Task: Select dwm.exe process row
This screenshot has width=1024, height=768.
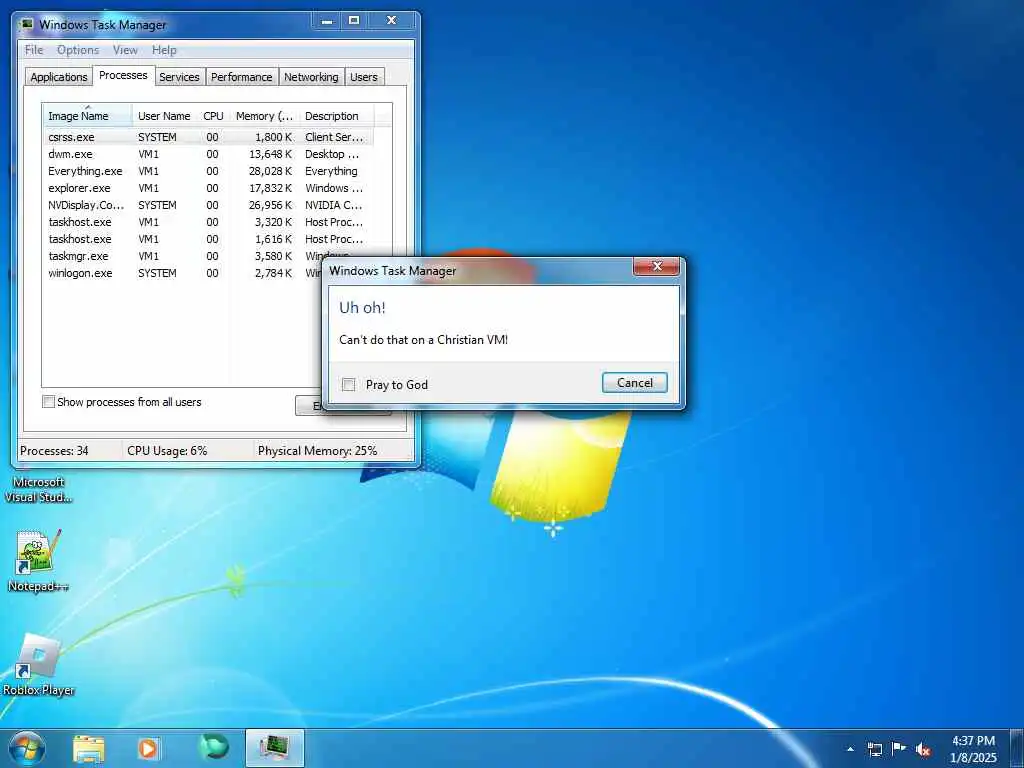Action: 208,154
